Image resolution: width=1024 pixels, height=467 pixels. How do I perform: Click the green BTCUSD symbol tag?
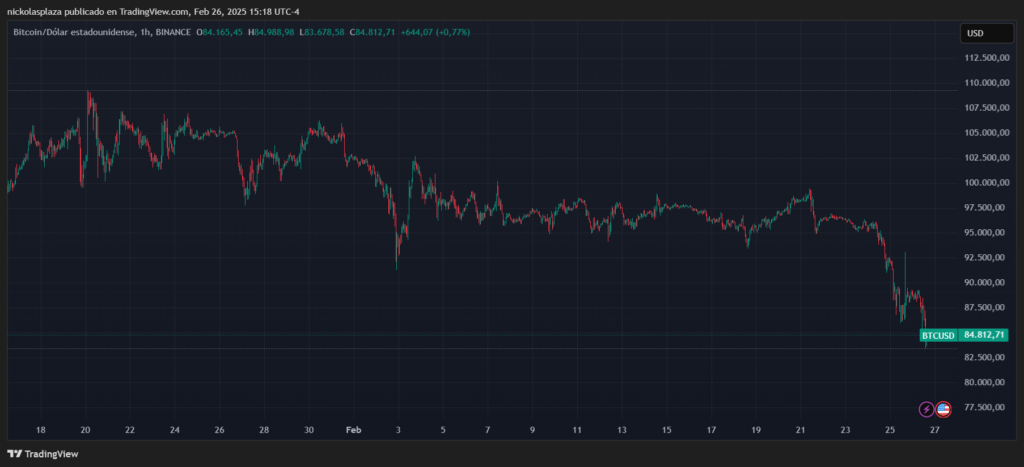click(x=938, y=334)
